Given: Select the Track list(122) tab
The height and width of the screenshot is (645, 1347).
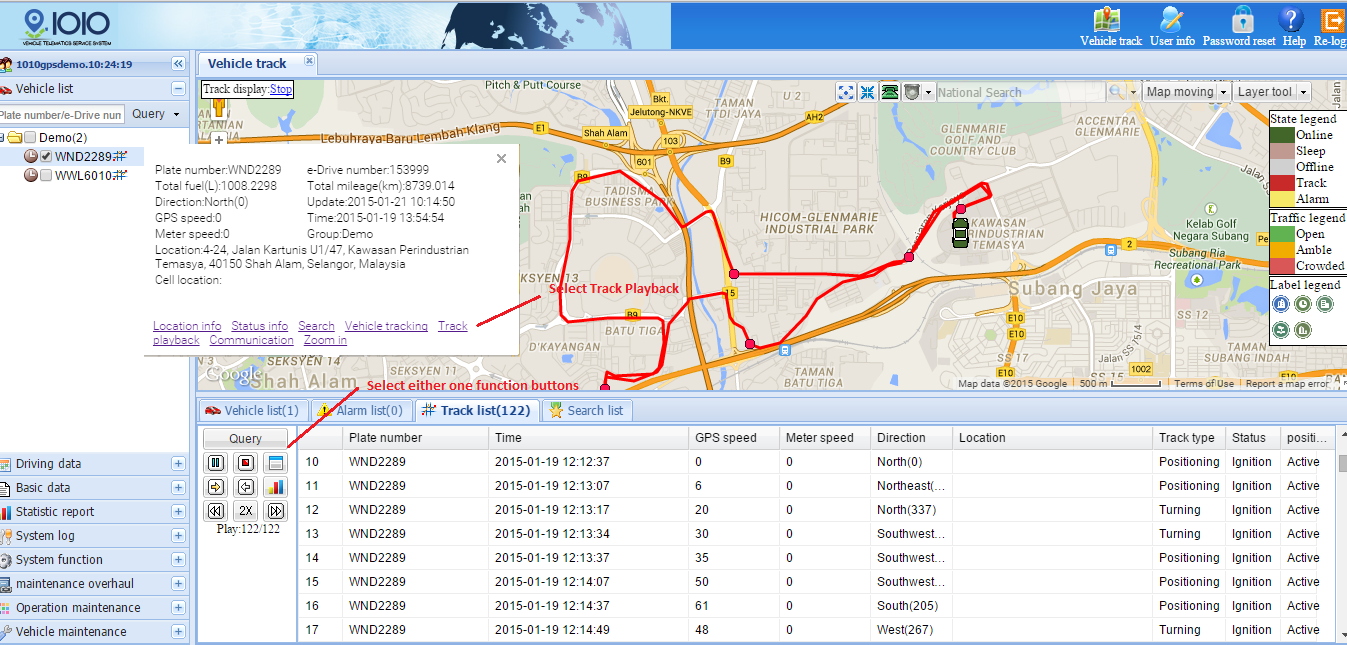Looking at the screenshot, I should (x=476, y=410).
